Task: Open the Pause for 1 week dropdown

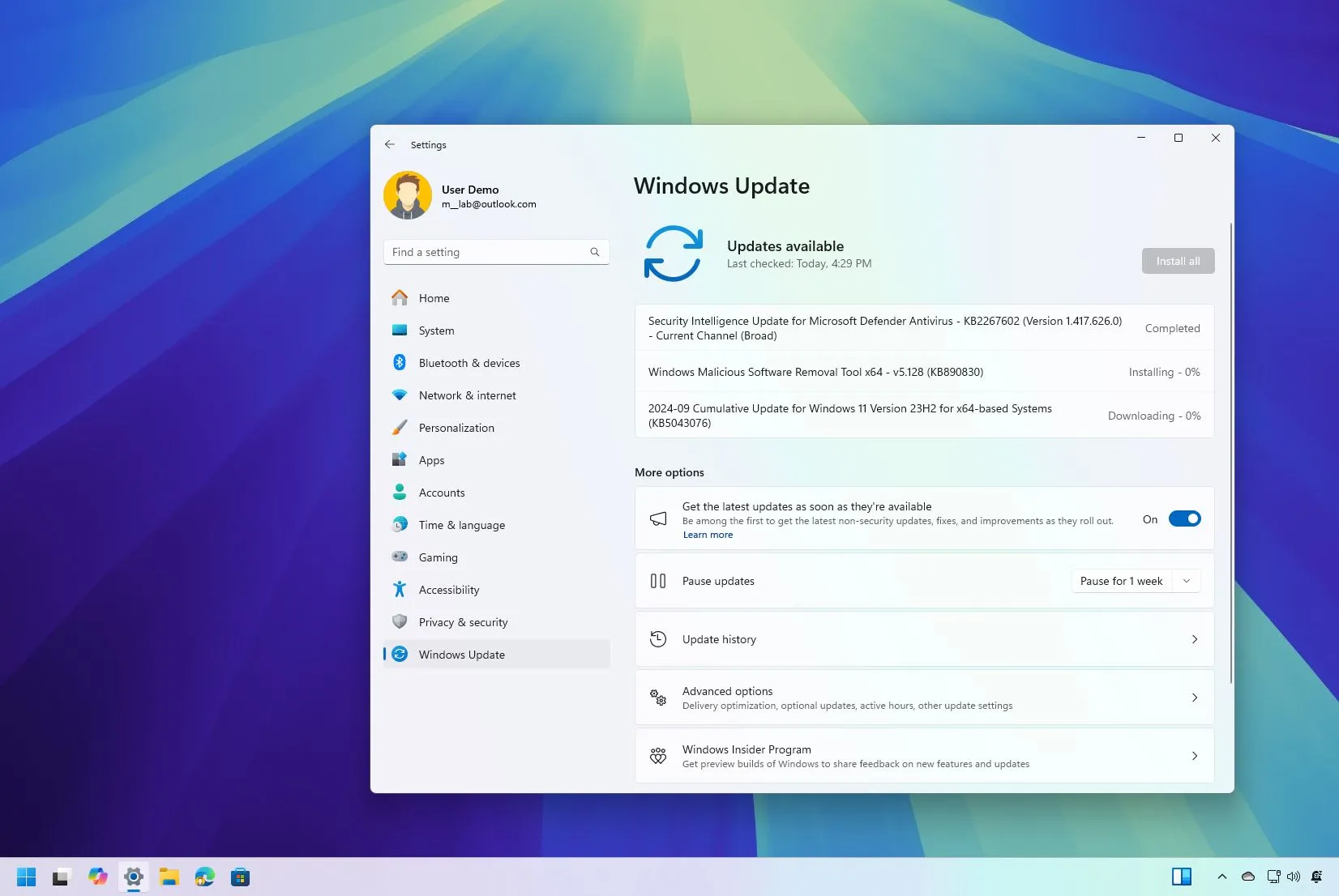Action: (1136, 581)
